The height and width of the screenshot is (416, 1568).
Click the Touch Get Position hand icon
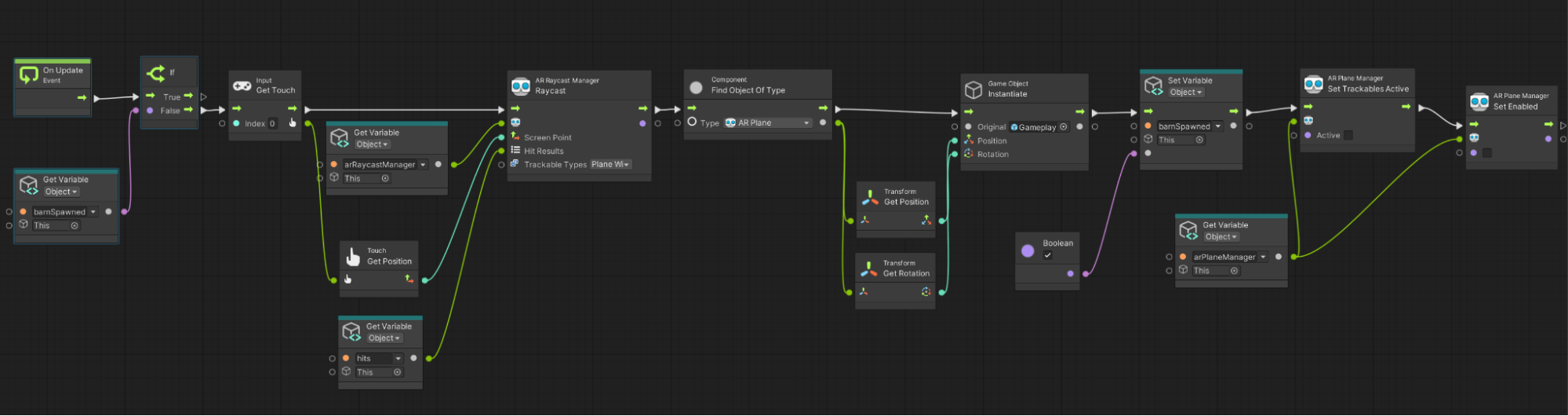pos(353,257)
